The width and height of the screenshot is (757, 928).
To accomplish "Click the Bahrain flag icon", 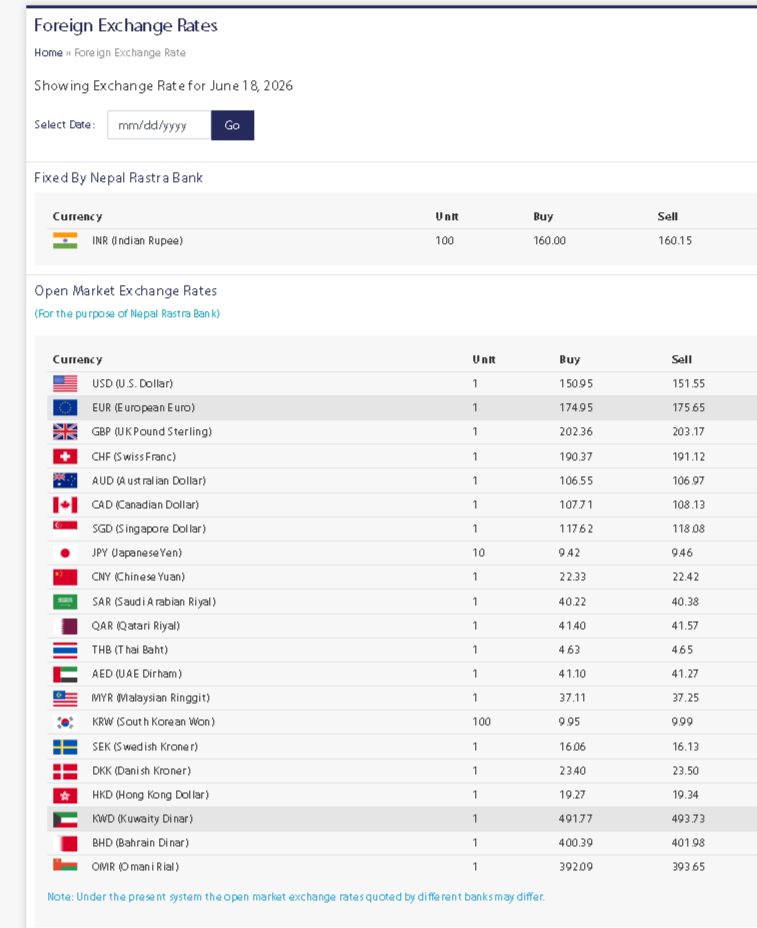I will click(x=65, y=843).
